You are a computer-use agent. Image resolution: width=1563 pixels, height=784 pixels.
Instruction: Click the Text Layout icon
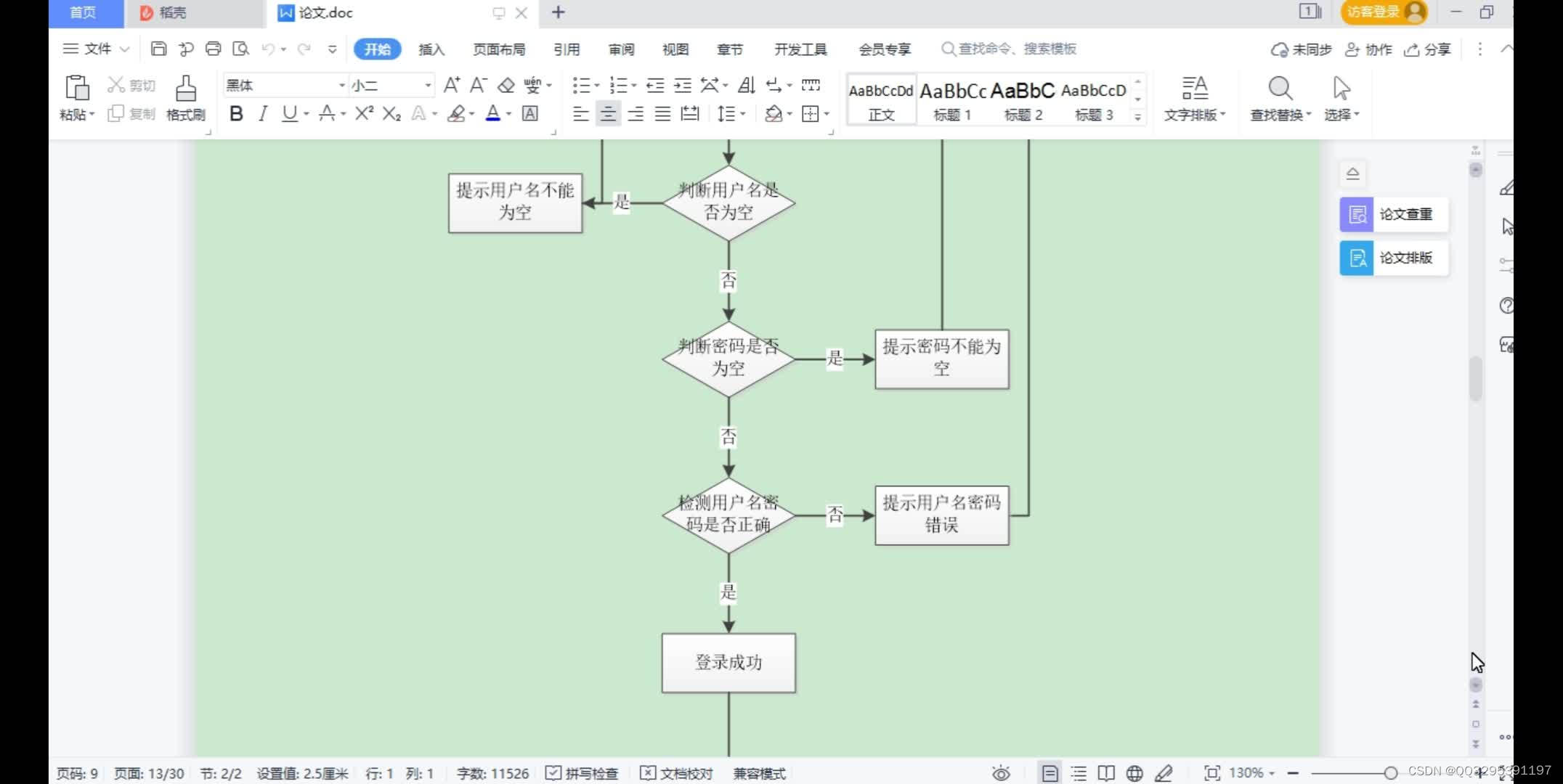click(x=1195, y=89)
